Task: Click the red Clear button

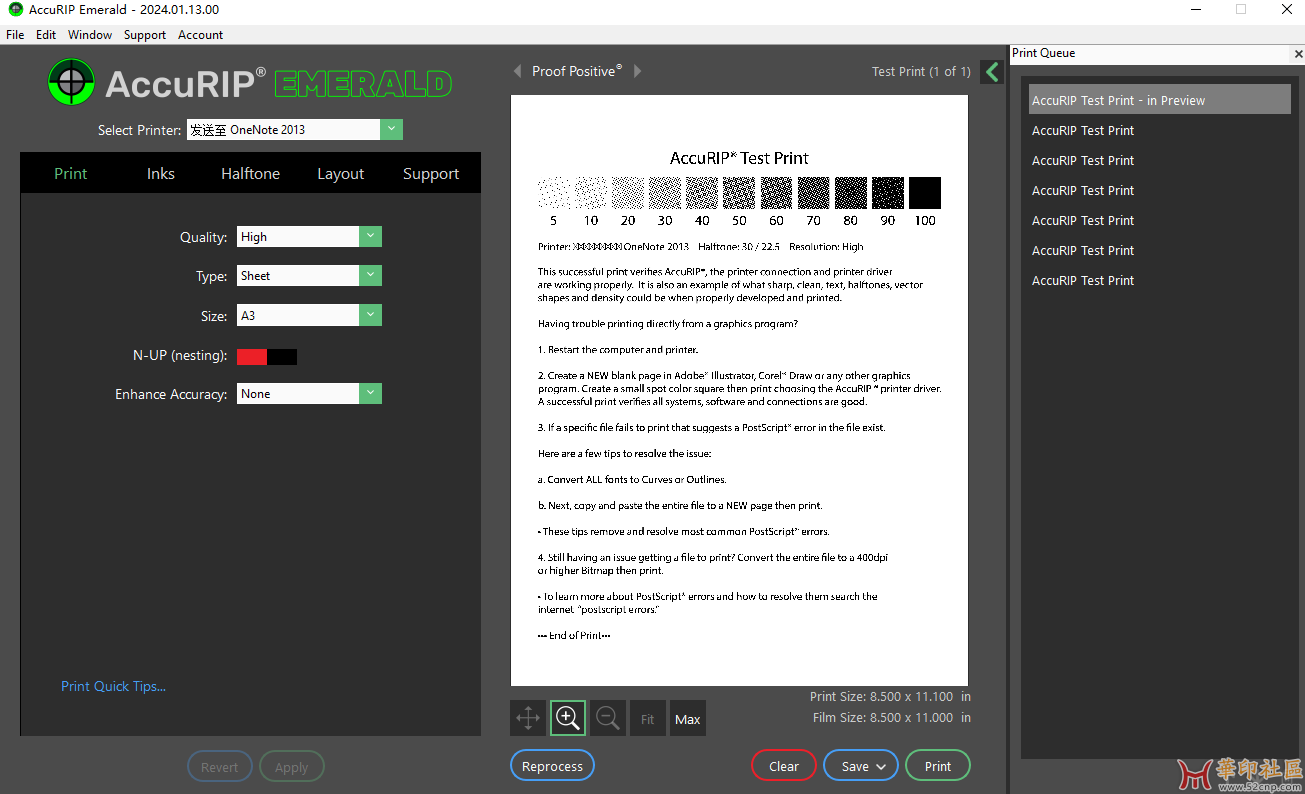Action: click(x=784, y=766)
